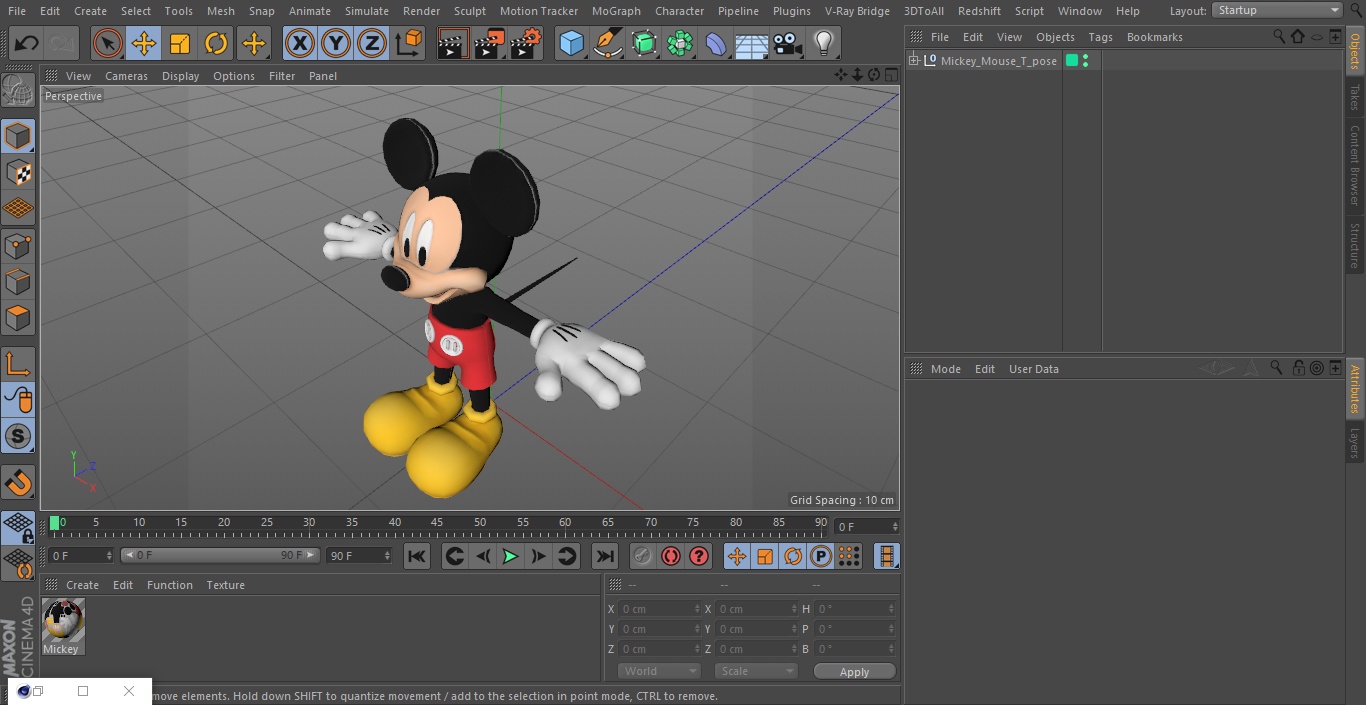Go to end of timeline
Image resolution: width=1366 pixels, height=705 pixels.
[605, 556]
